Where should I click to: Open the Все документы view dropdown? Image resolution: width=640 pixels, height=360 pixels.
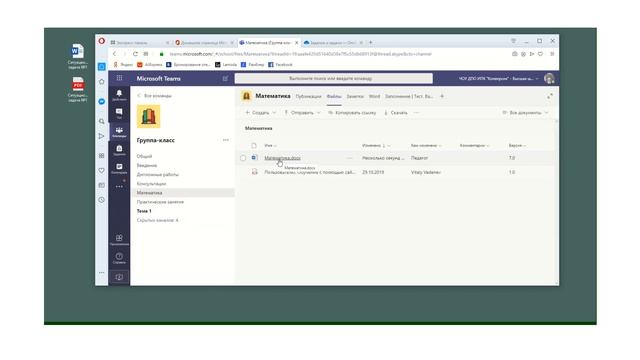[525, 113]
